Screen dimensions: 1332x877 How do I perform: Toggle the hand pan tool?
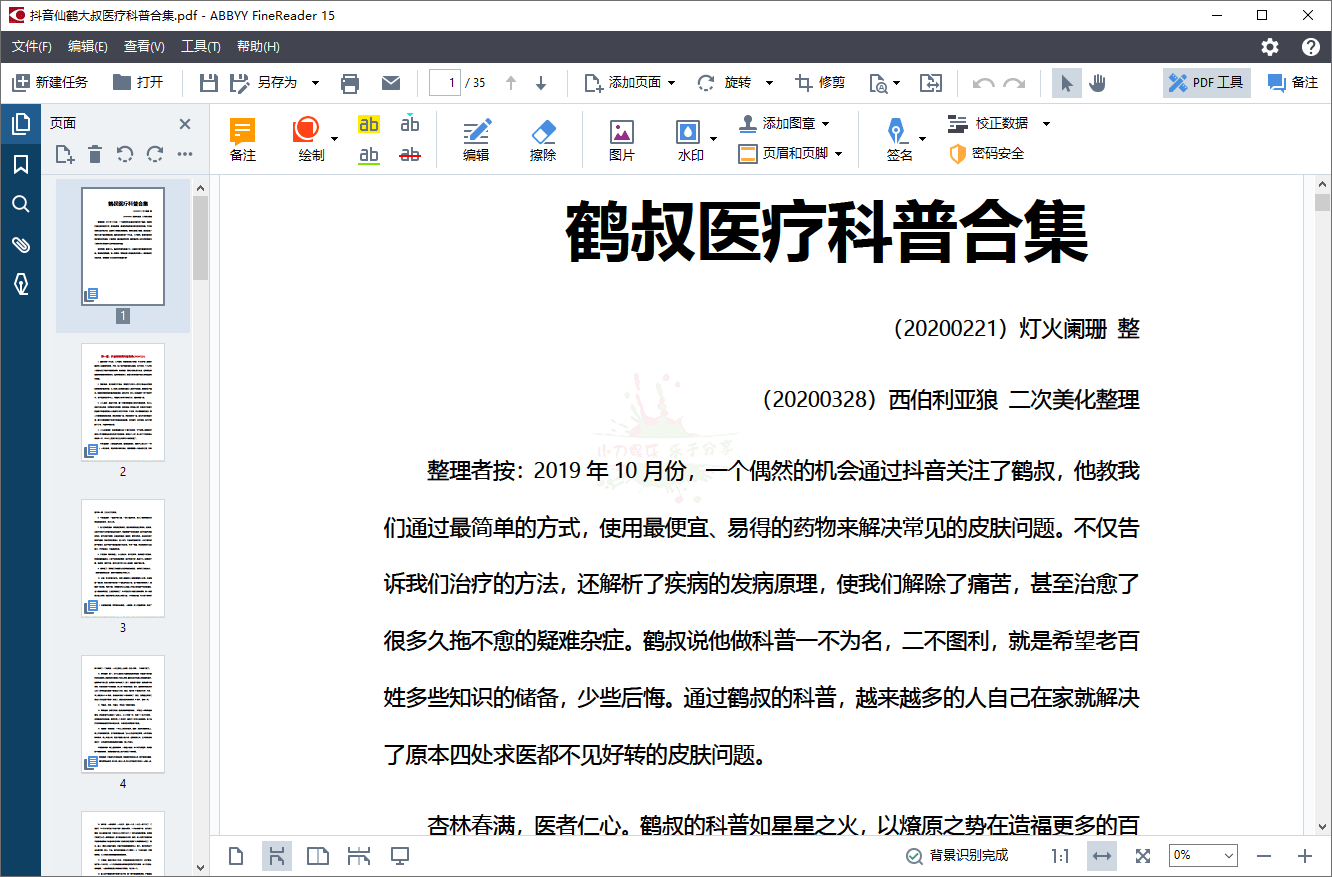click(1097, 83)
